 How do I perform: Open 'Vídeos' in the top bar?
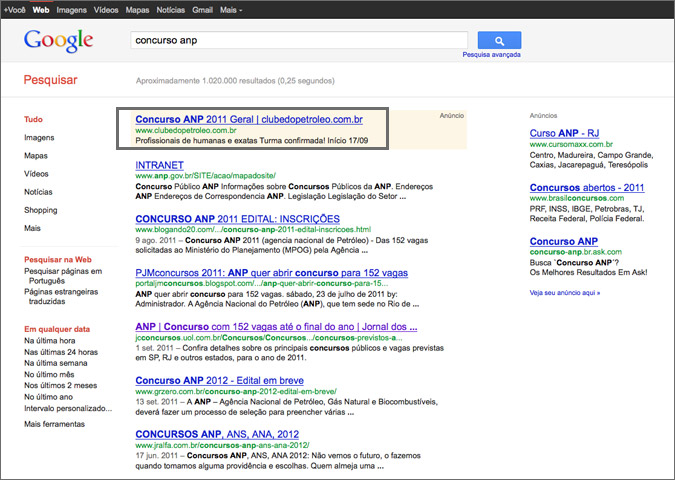(106, 9)
